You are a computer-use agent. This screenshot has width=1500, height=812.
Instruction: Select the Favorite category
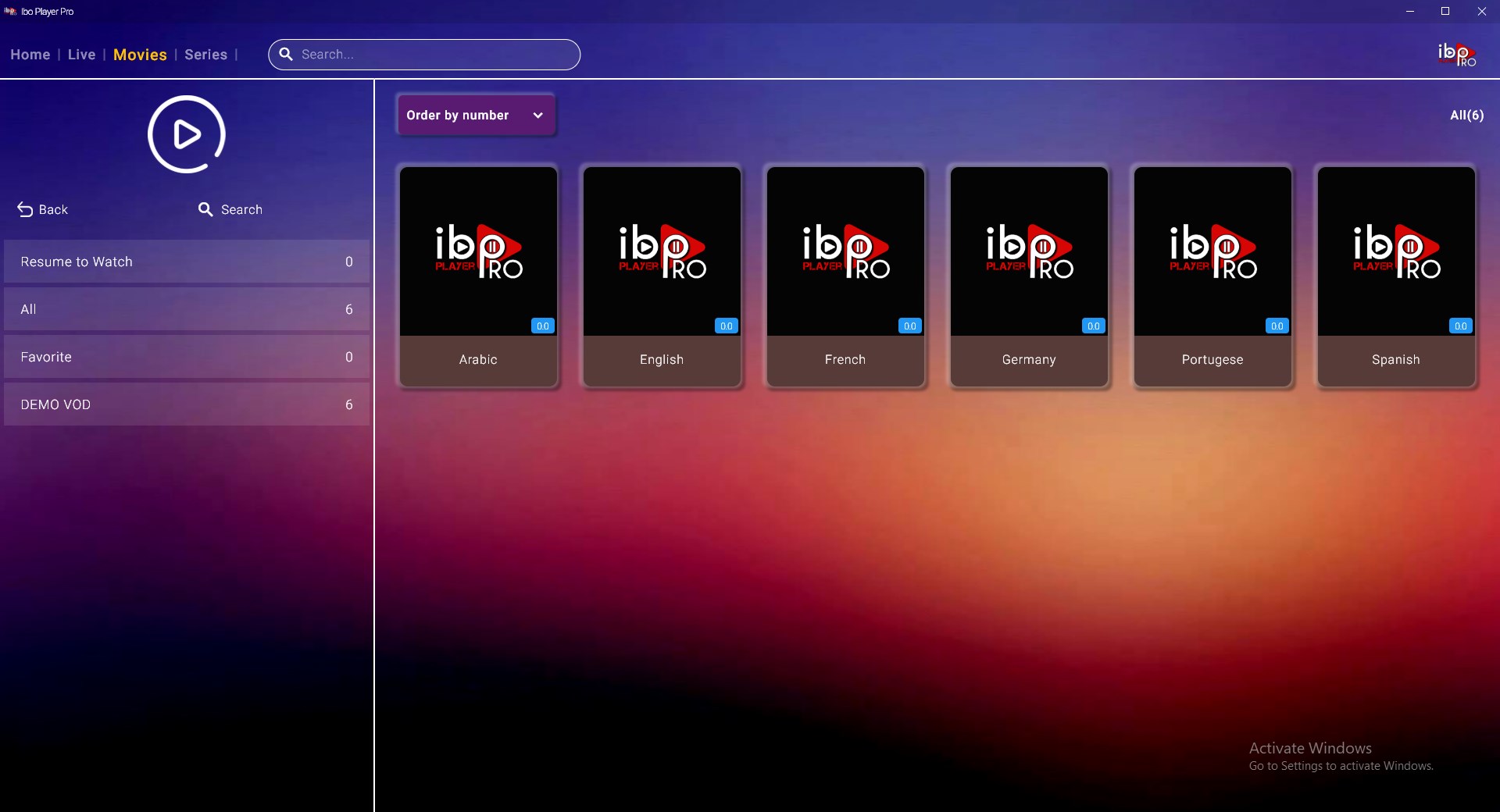pyautogui.click(x=186, y=357)
